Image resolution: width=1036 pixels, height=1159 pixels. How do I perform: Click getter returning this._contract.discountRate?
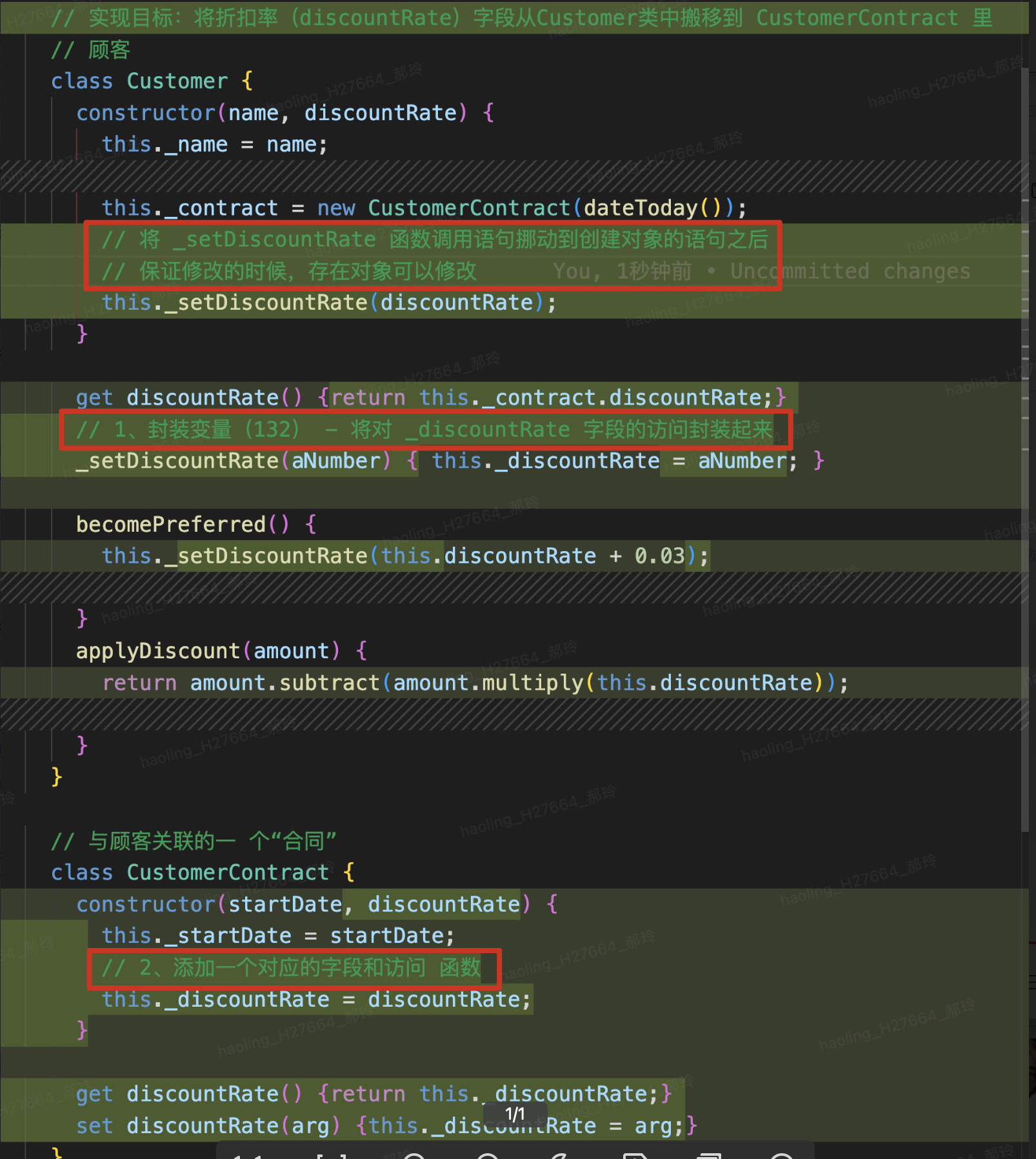click(x=431, y=398)
